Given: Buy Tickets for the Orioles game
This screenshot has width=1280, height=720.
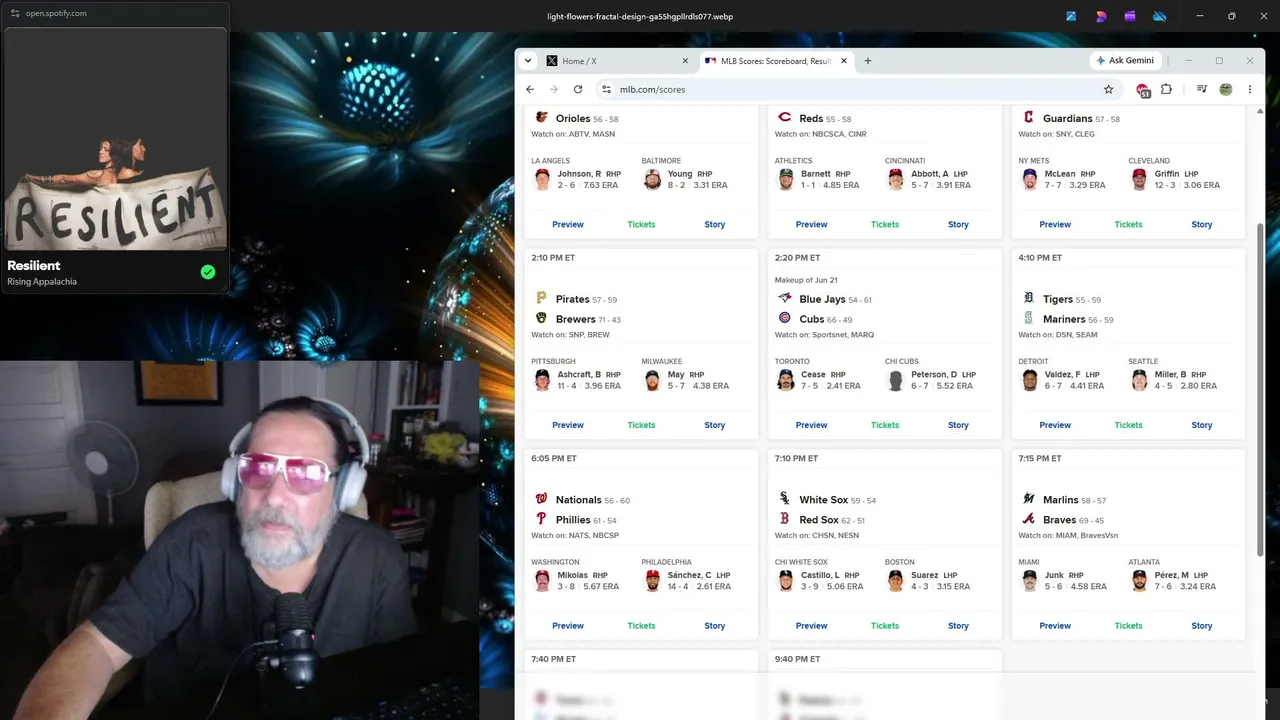Looking at the screenshot, I should click(641, 224).
